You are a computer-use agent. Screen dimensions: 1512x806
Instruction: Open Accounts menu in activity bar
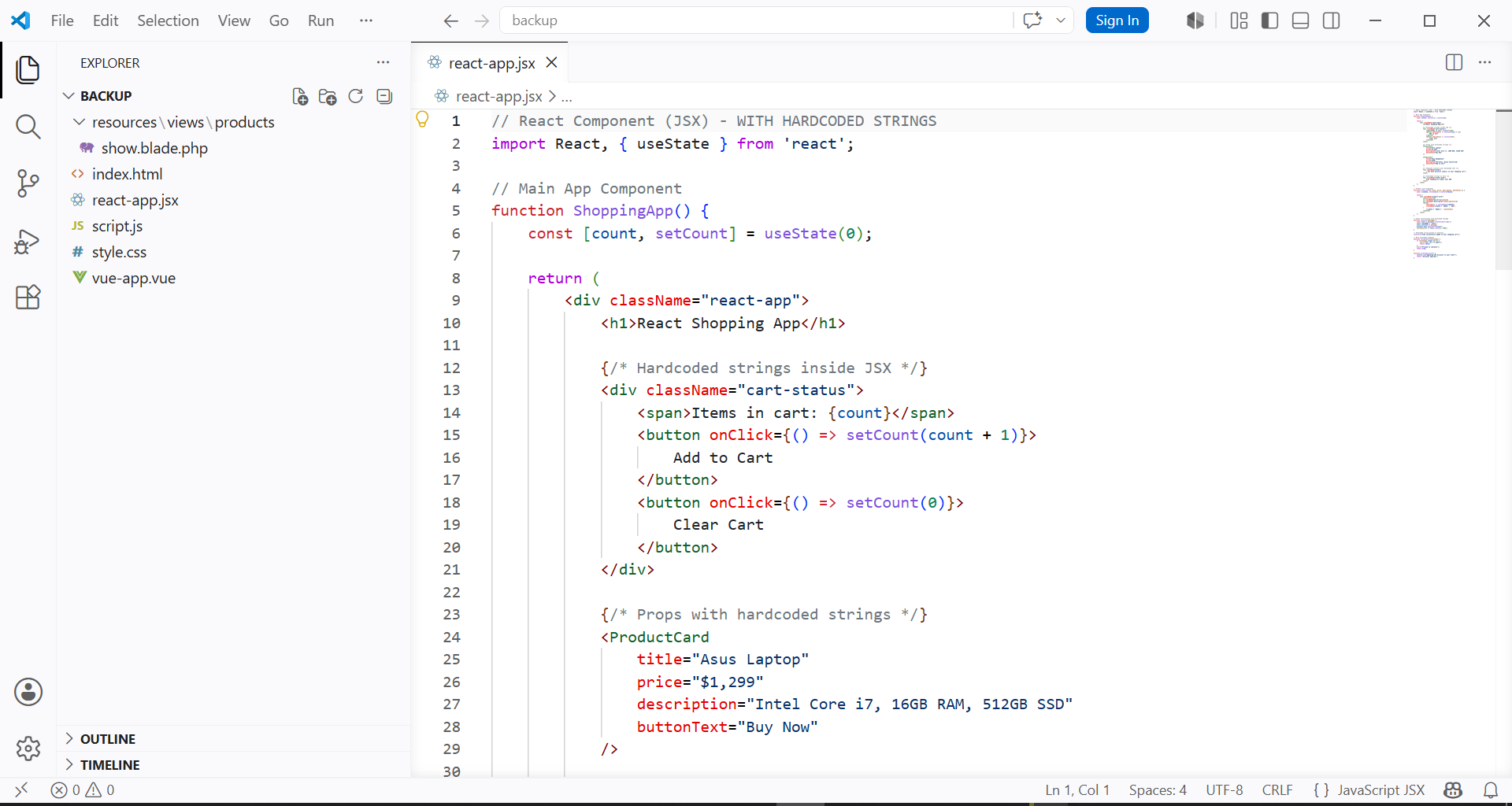point(28,692)
